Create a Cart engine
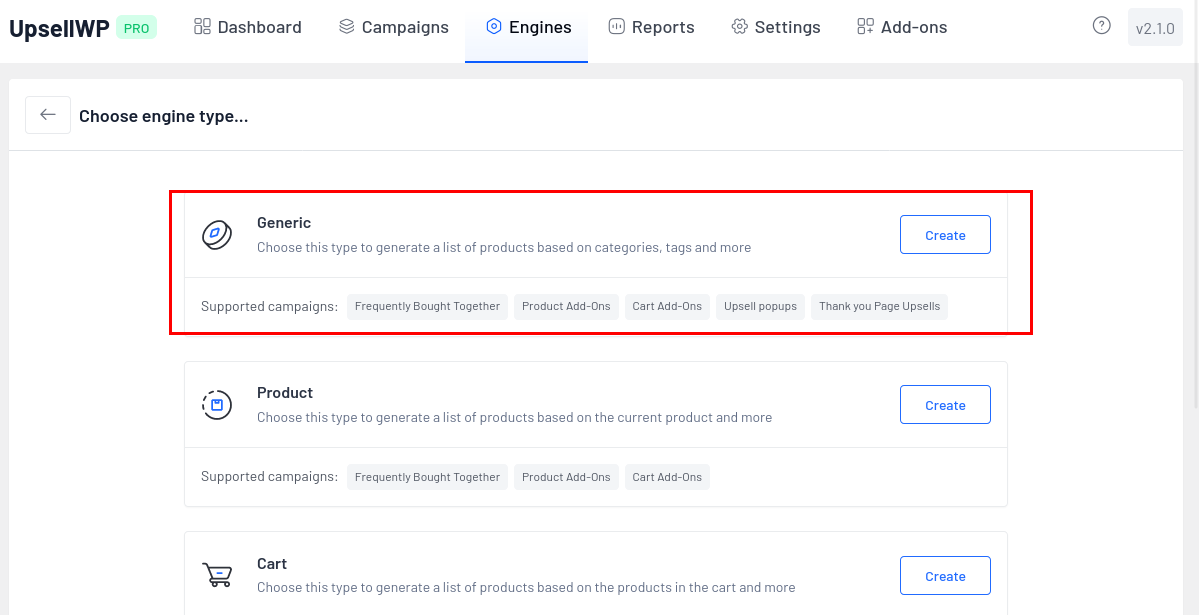The width and height of the screenshot is (1199, 615). 945,576
